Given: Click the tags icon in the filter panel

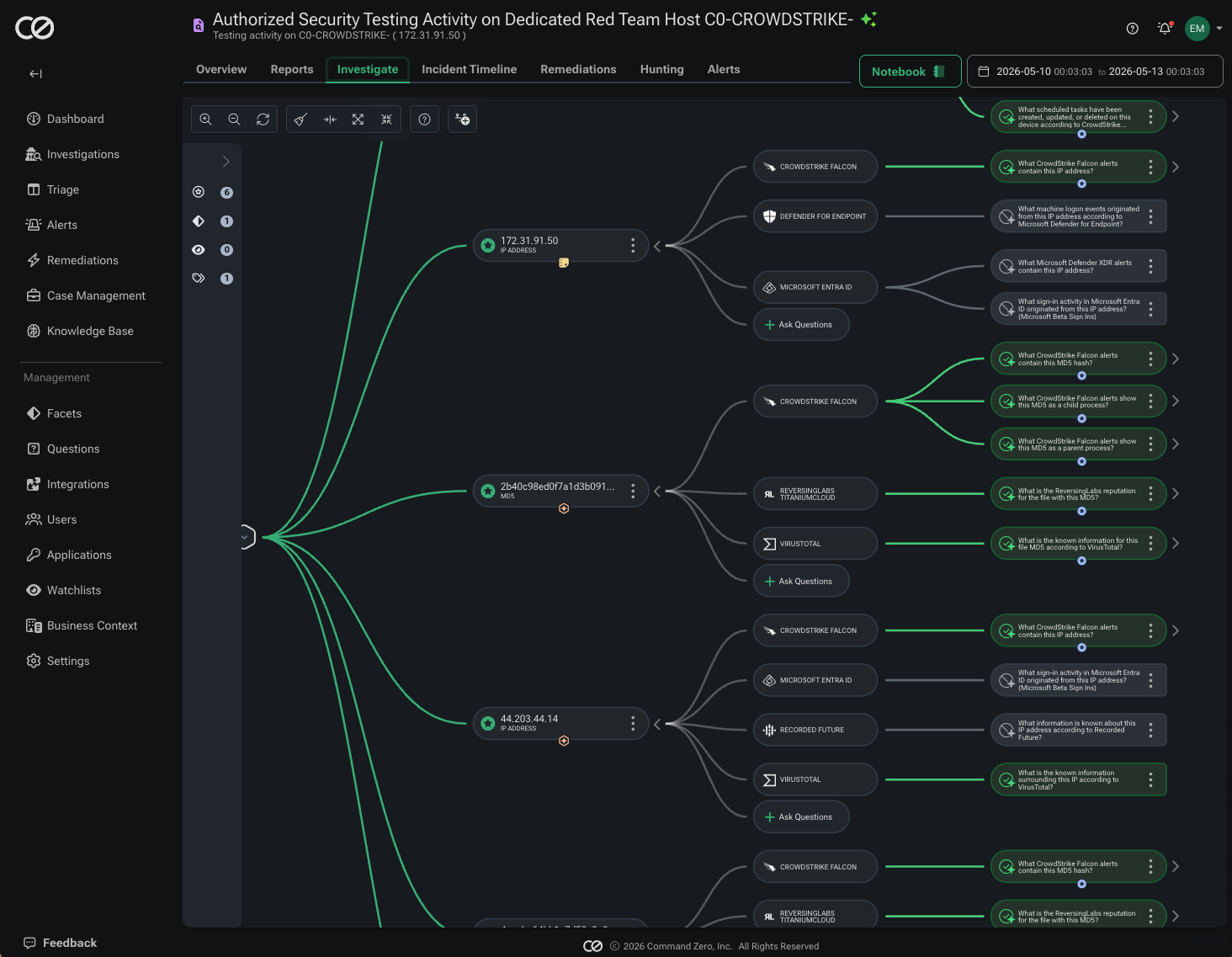Looking at the screenshot, I should pyautogui.click(x=199, y=278).
